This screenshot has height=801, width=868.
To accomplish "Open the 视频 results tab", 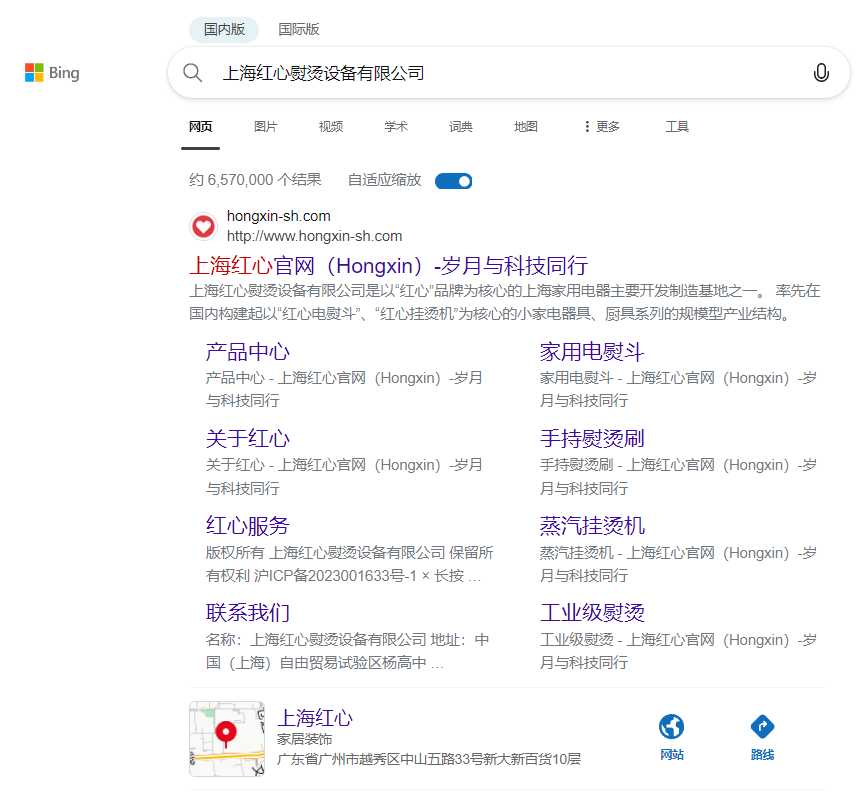I will tap(331, 127).
